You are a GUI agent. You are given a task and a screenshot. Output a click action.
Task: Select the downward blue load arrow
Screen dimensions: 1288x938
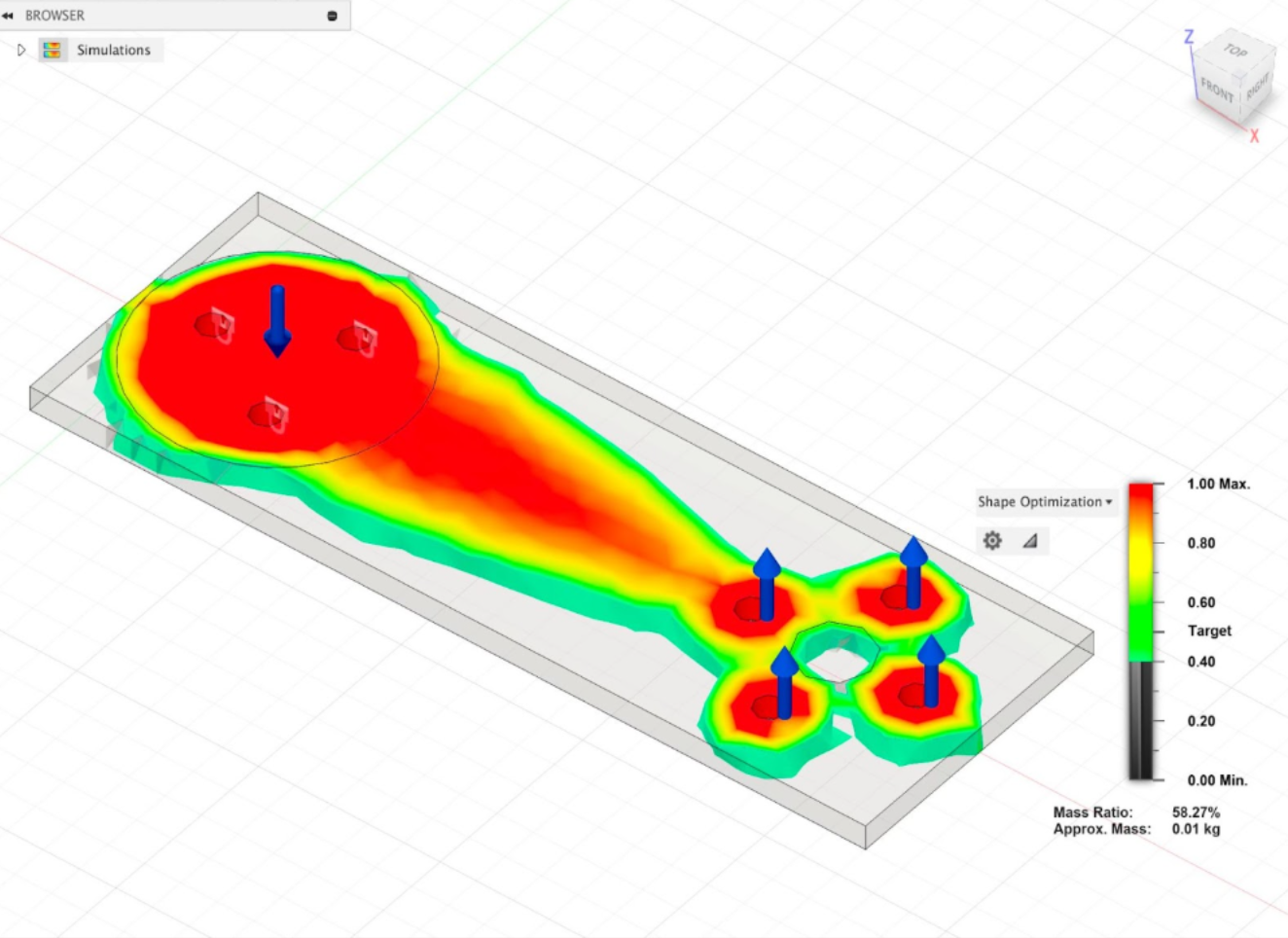277,320
